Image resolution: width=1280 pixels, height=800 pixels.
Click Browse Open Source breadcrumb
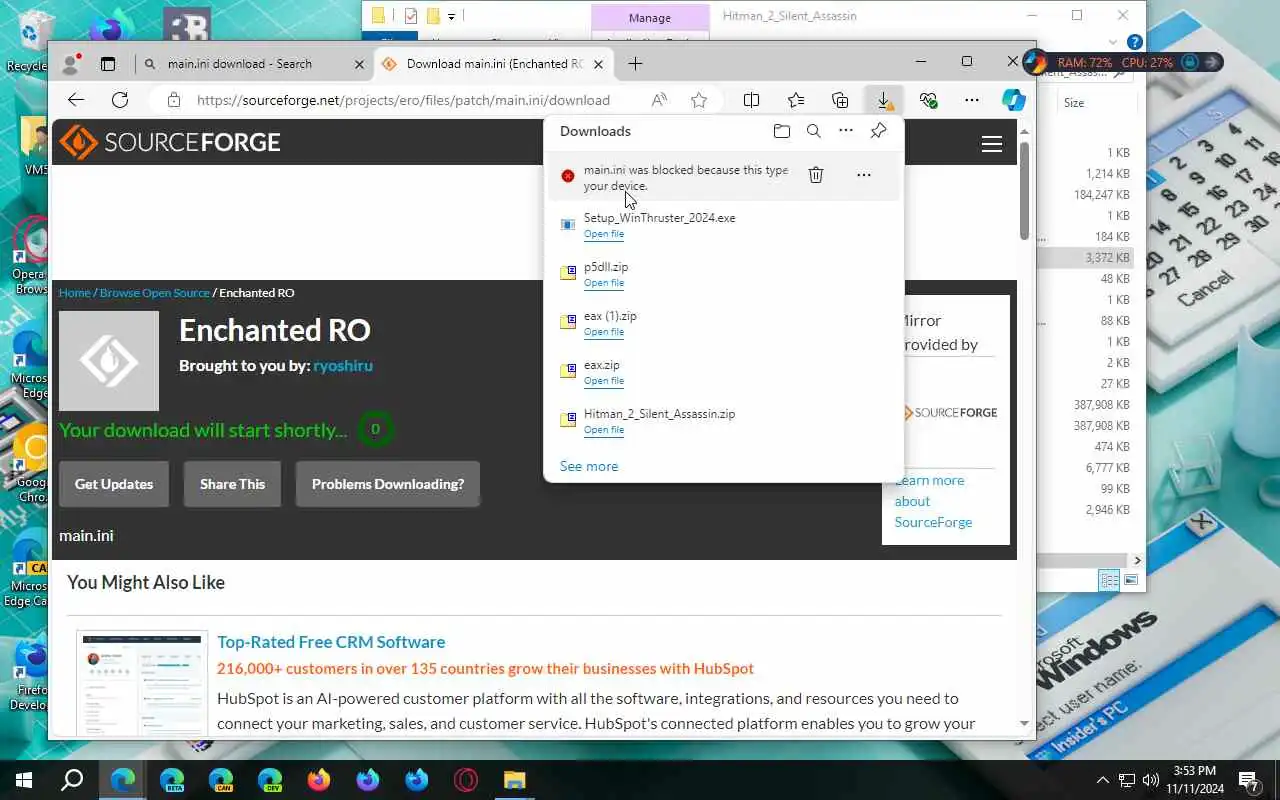tap(154, 293)
